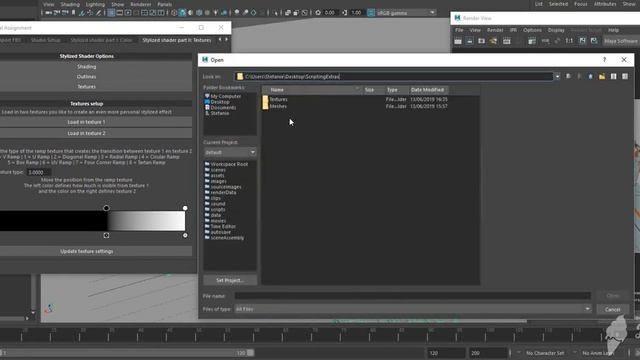Open the Options menu in Render View
The image size is (640, 360).
point(532,30)
